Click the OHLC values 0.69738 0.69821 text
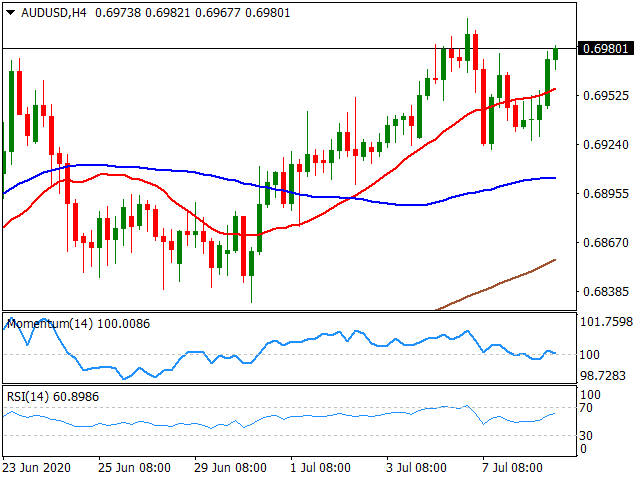The height and width of the screenshot is (480, 640). [142, 13]
